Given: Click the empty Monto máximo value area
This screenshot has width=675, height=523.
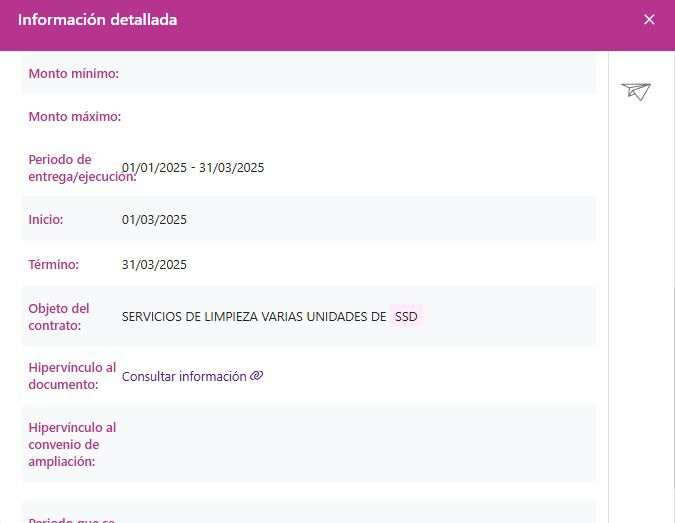Looking at the screenshot, I should (350, 117).
